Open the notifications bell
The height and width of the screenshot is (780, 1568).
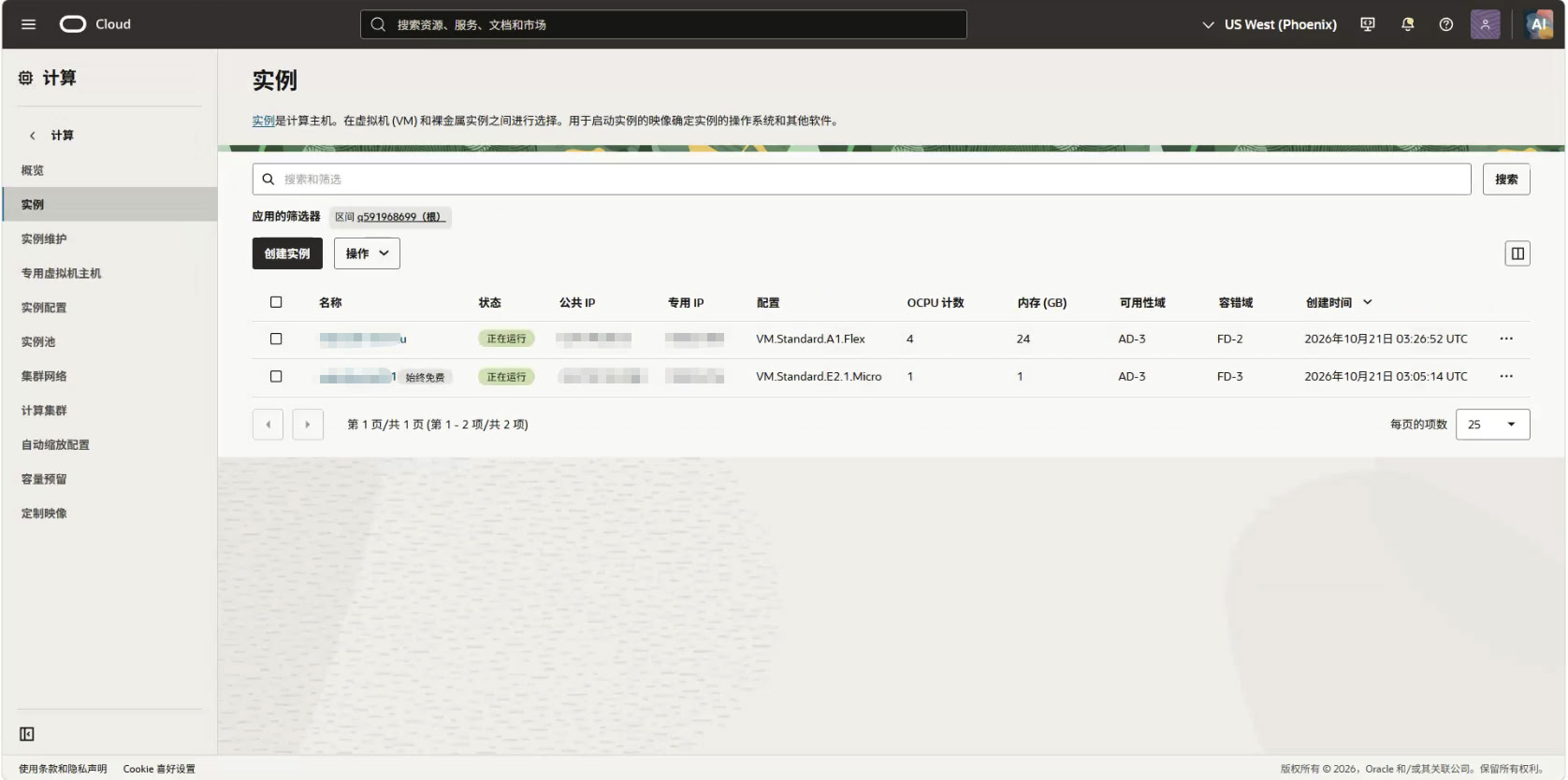click(x=1407, y=24)
